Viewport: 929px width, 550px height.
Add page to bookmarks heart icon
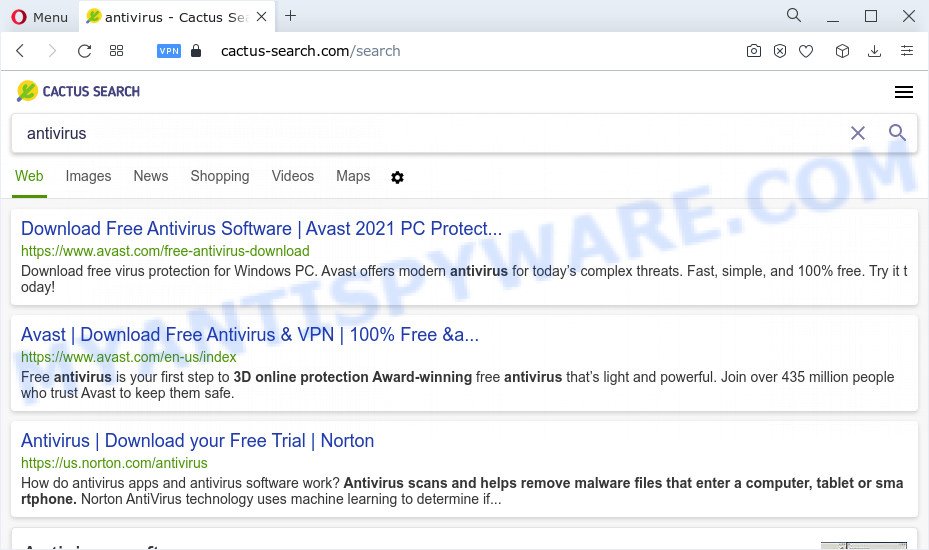(x=806, y=52)
